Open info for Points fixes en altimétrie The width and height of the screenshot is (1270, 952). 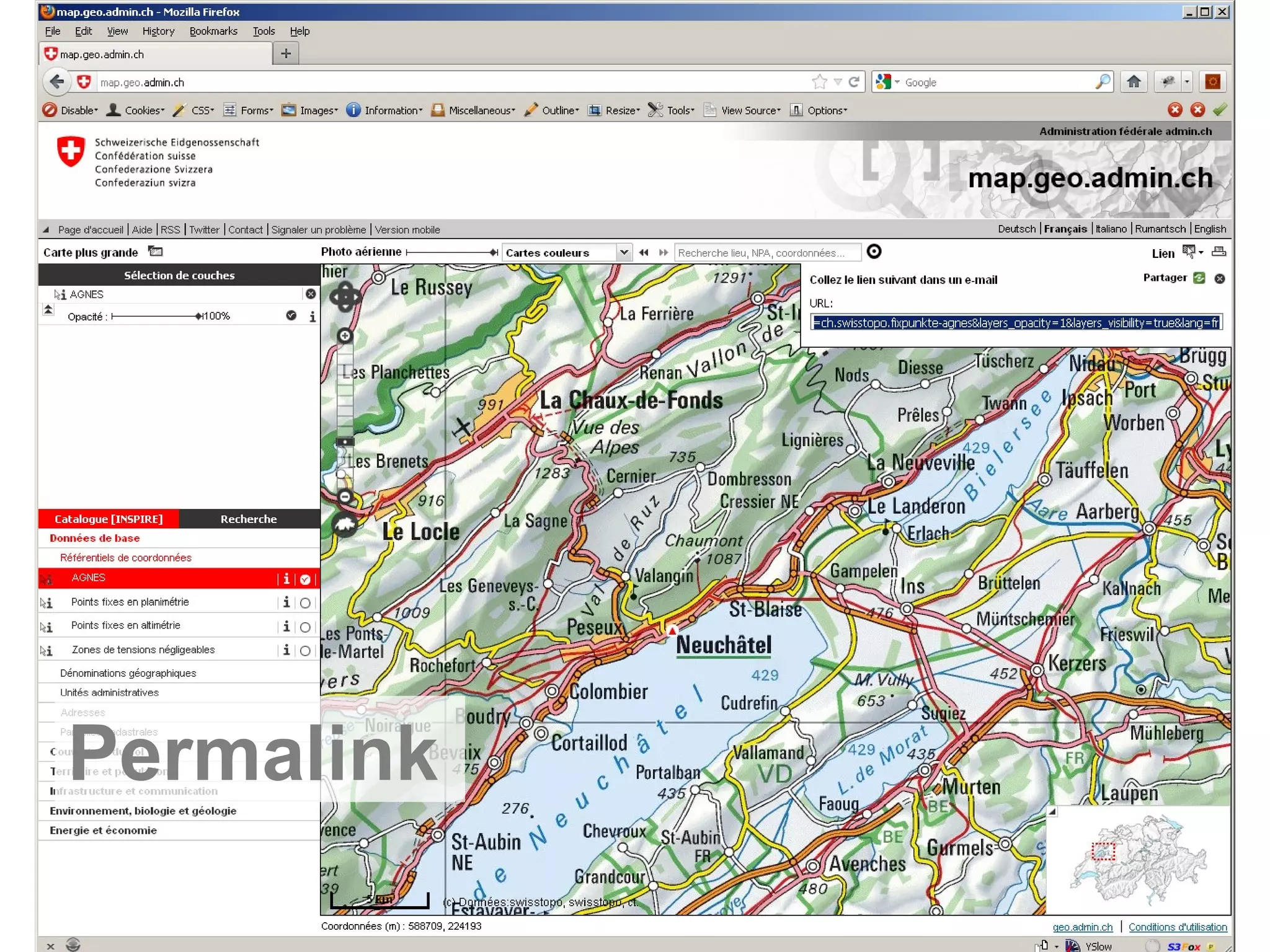tap(286, 626)
